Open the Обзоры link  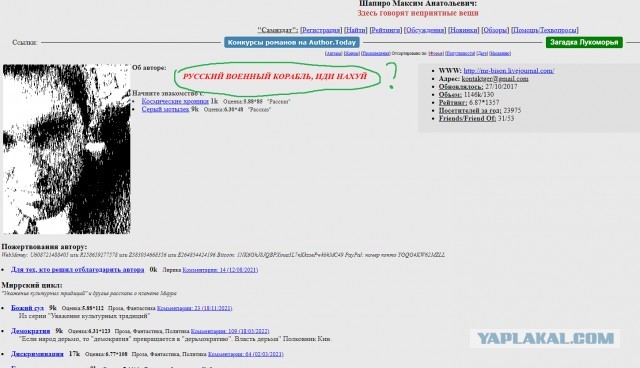click(x=495, y=30)
